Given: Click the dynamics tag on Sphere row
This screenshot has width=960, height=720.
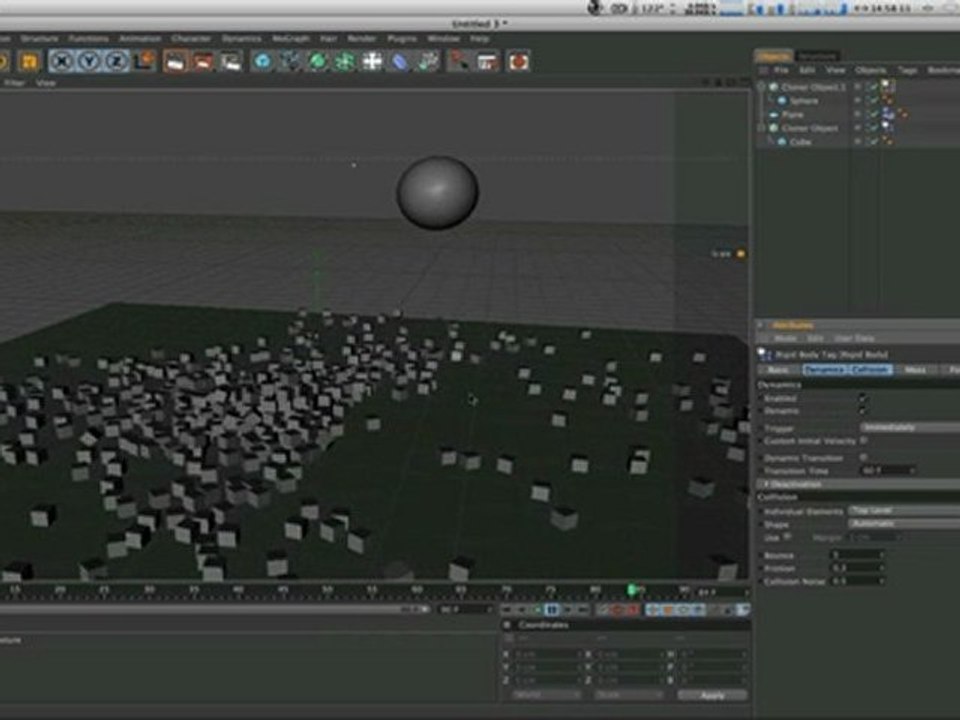Looking at the screenshot, I should [887, 100].
